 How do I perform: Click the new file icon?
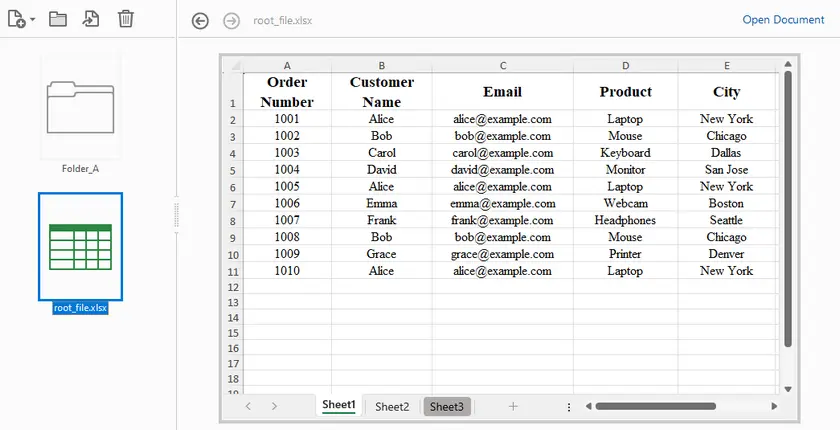point(17,19)
